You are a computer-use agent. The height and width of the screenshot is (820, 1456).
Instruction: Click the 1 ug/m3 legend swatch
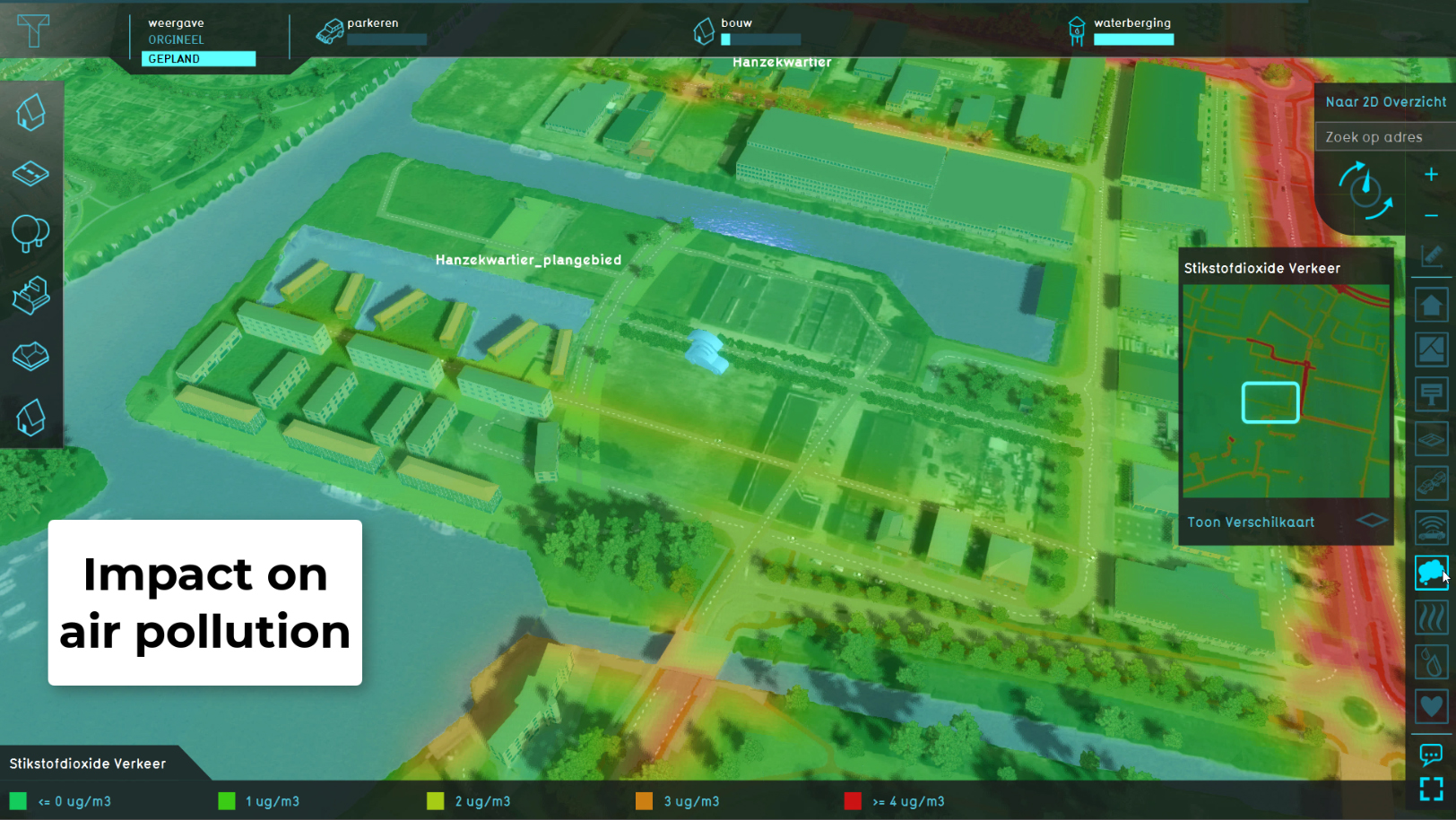pos(227,800)
